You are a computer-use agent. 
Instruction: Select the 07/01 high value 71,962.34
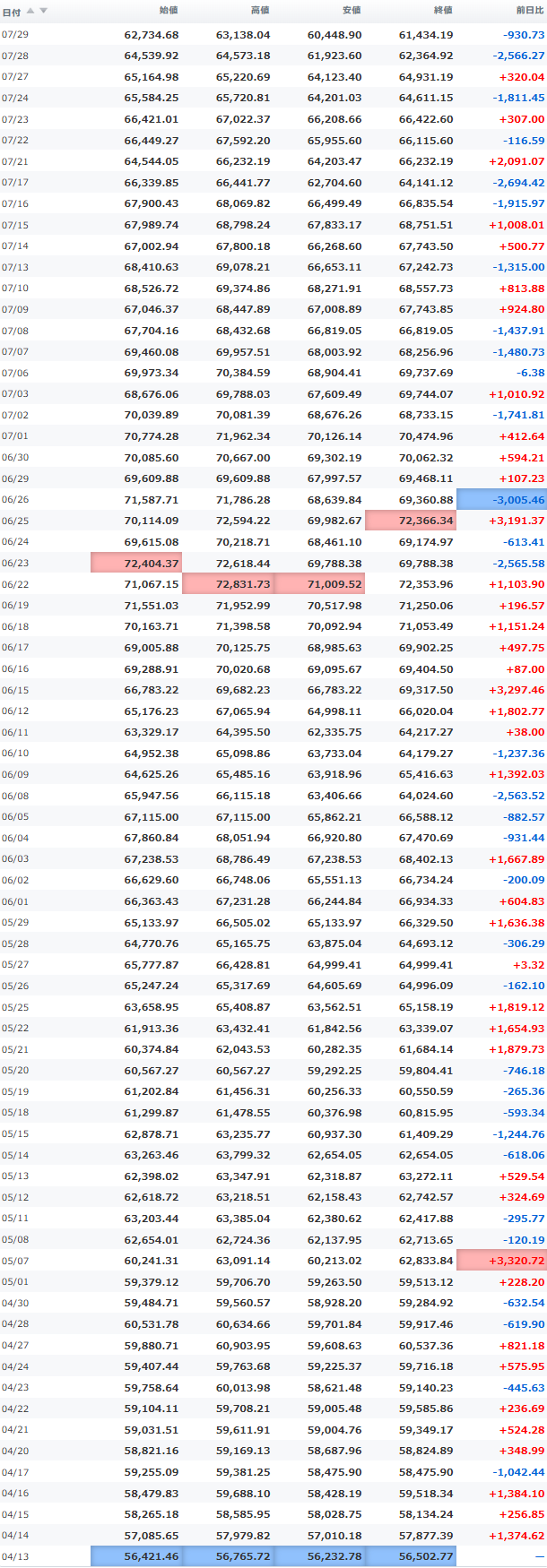[243, 436]
